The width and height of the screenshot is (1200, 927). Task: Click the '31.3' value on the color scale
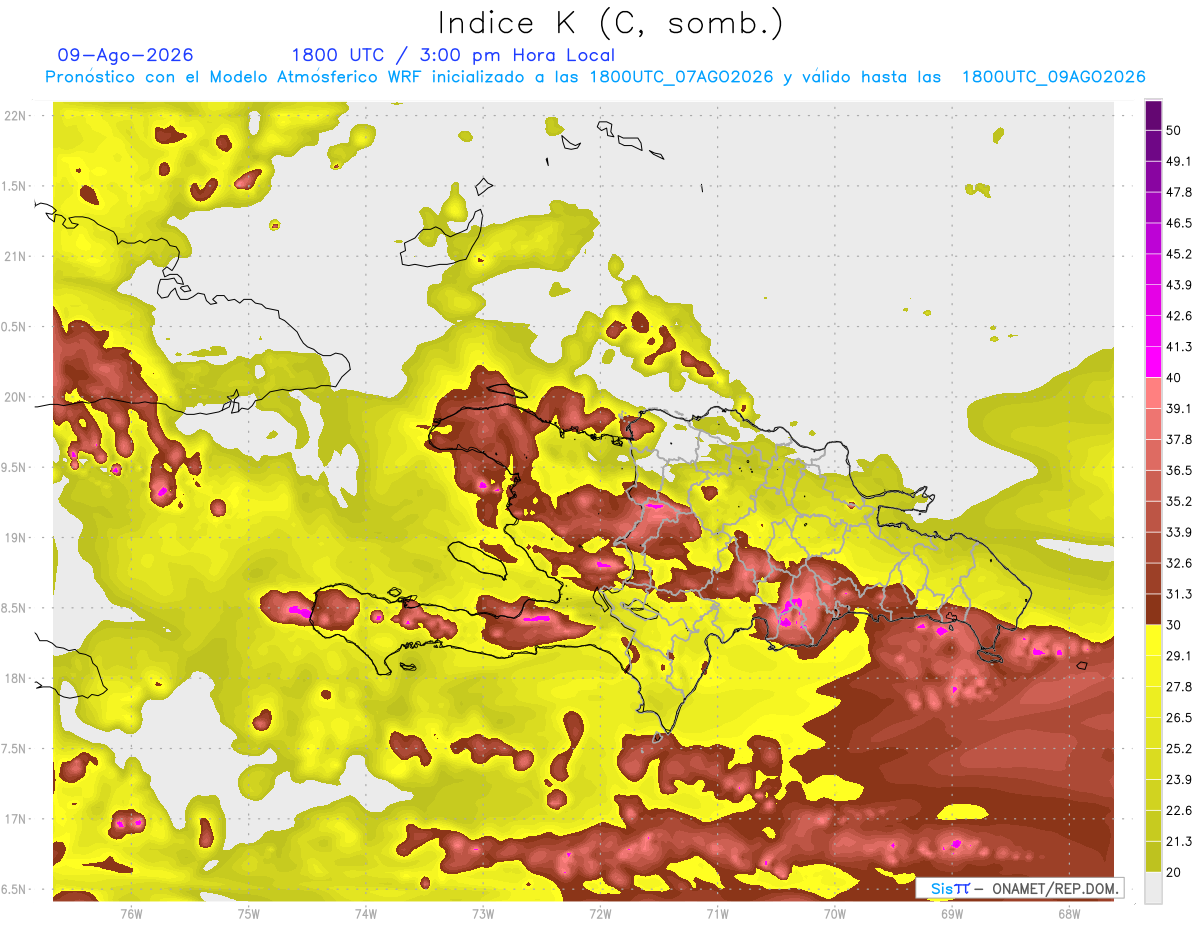1179,594
